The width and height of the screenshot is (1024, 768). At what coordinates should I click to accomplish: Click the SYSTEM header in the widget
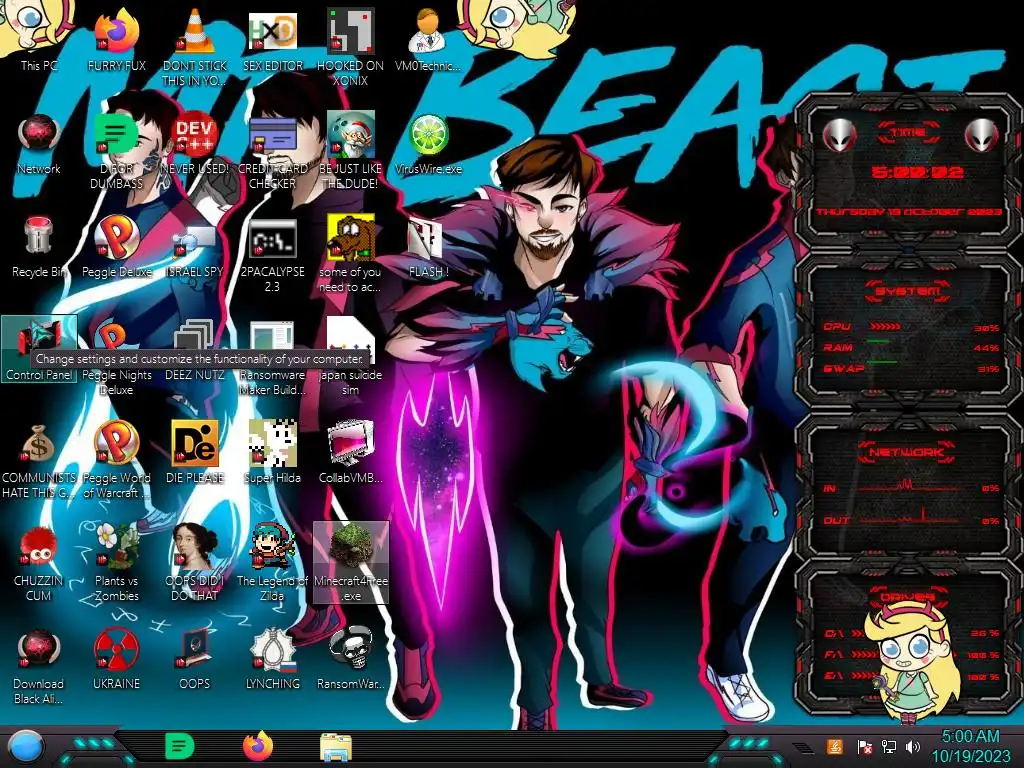tap(908, 291)
